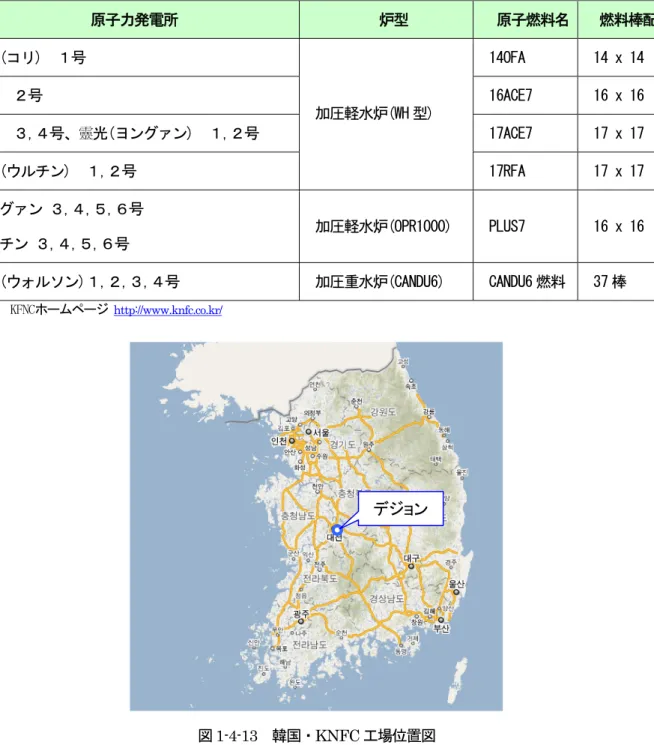
Task: Click the グァン 3, 4, 5, 6号 text
Action: (72, 209)
